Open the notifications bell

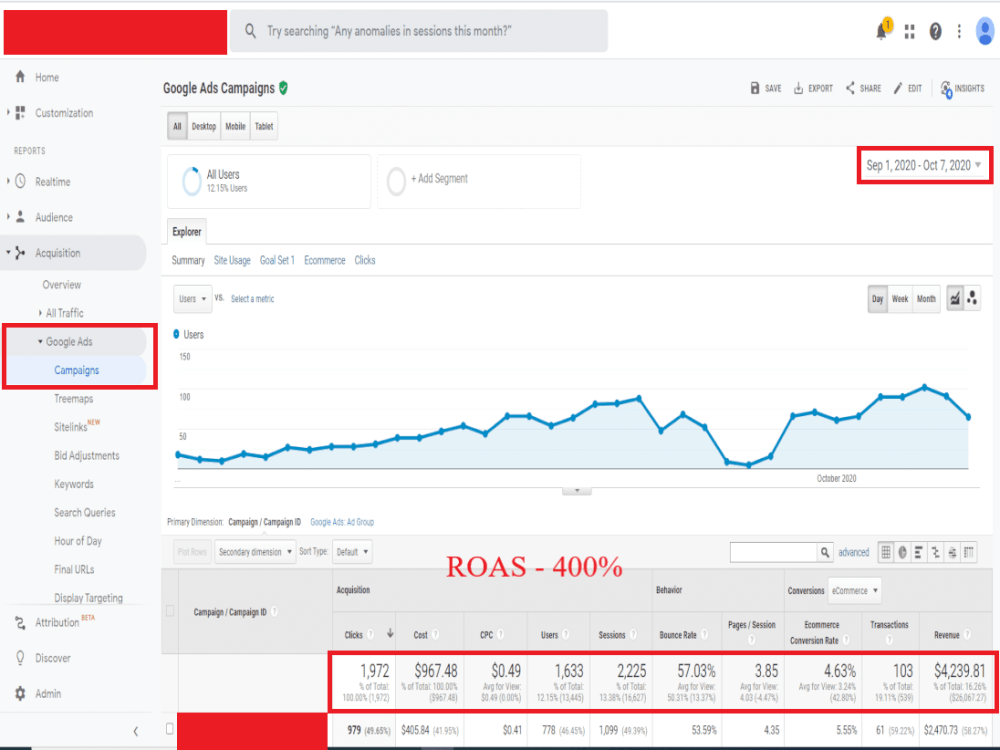coord(883,30)
